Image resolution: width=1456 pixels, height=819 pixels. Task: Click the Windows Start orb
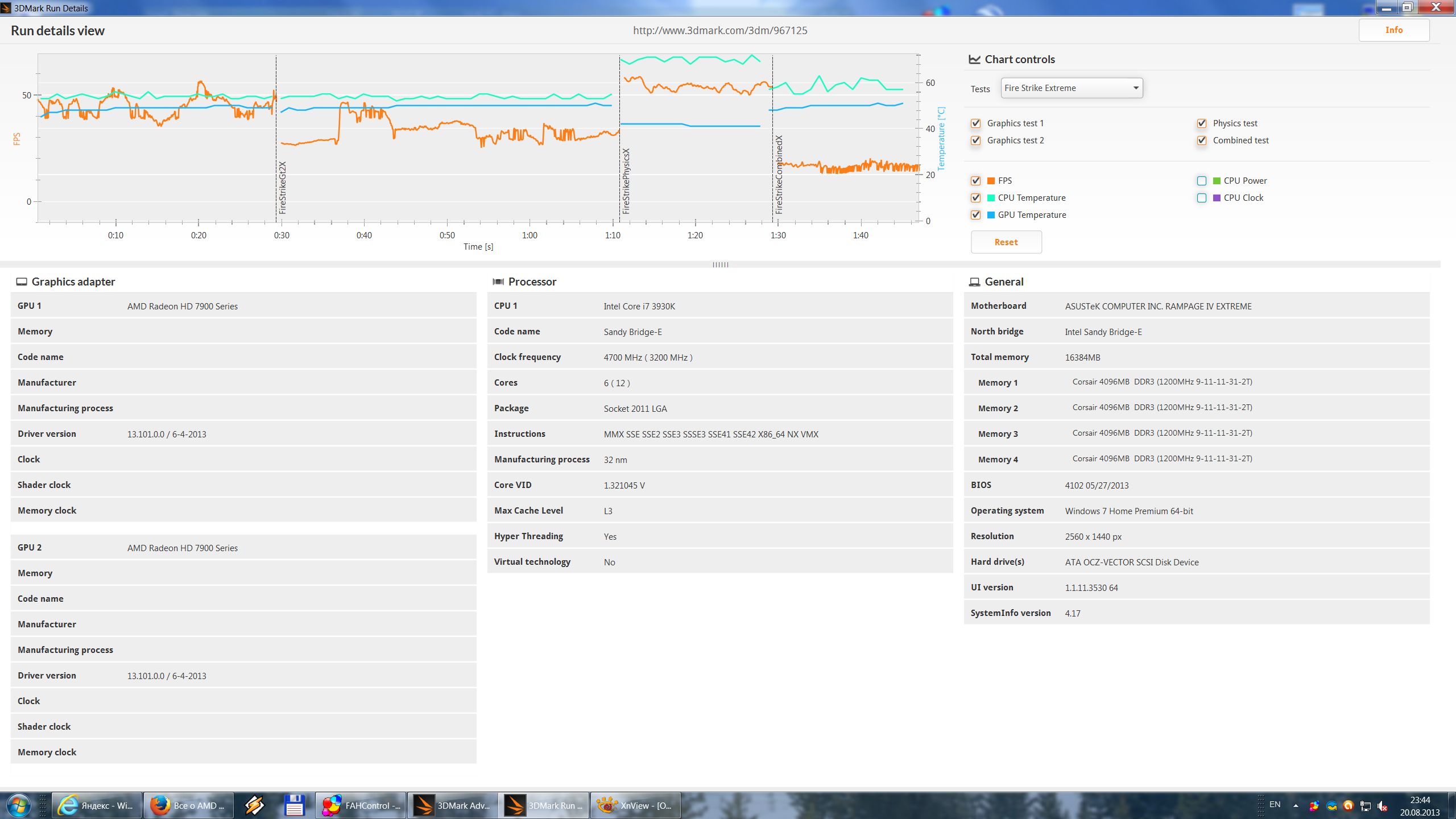click(18, 805)
